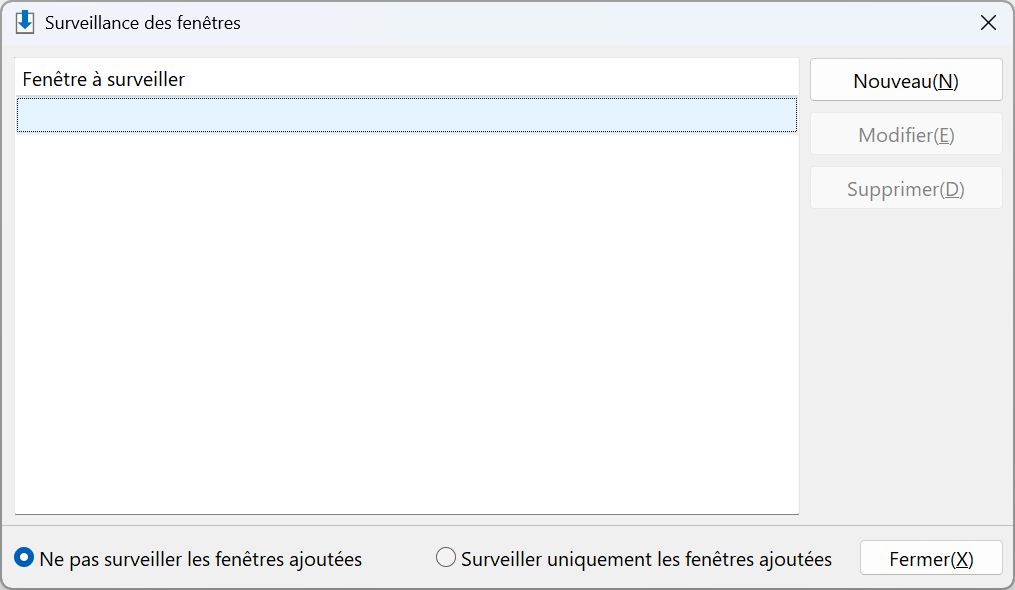Click the Fermer(X) button
The width and height of the screenshot is (1015, 590).
pyautogui.click(x=931, y=558)
